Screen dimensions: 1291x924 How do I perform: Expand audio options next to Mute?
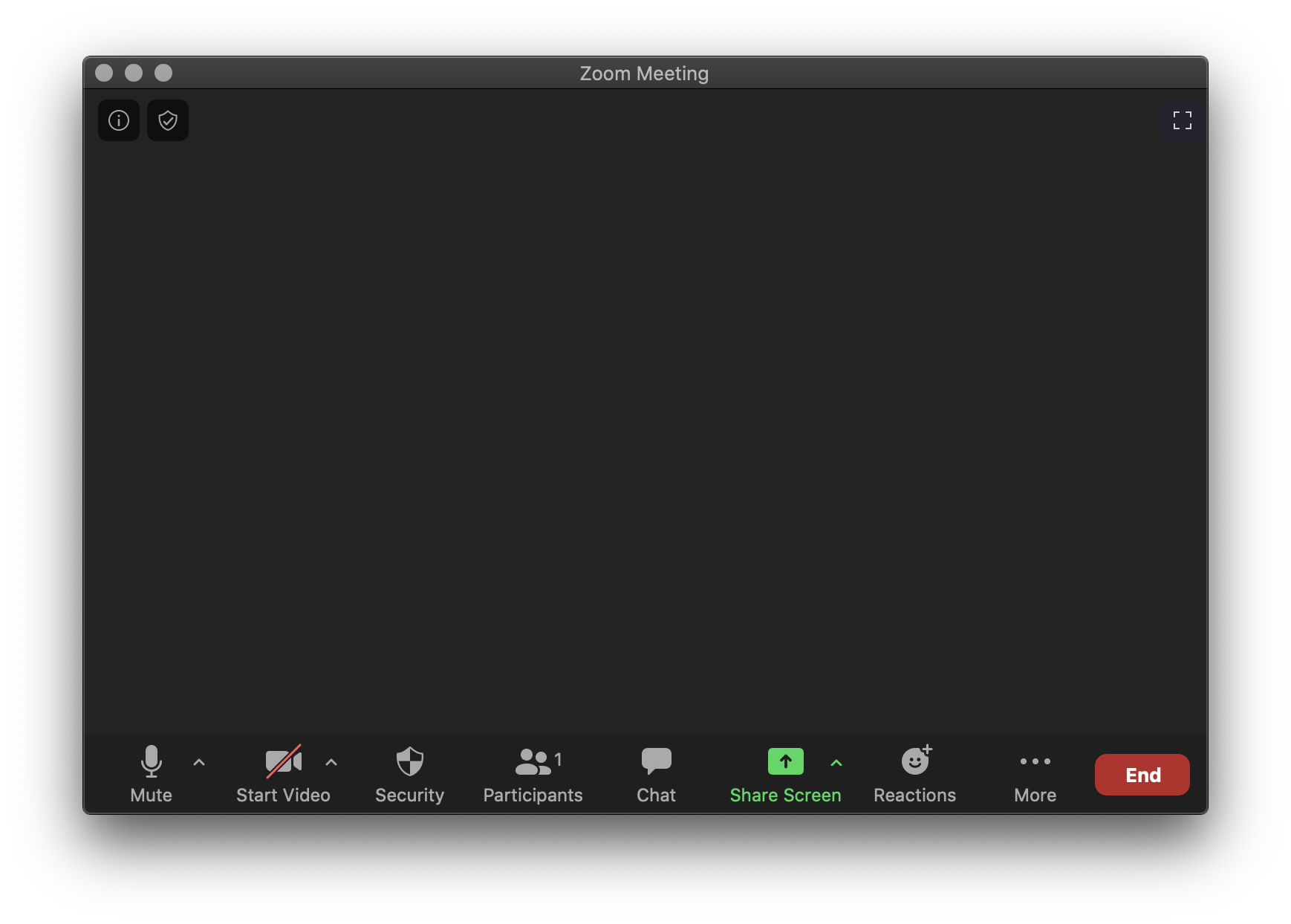[x=199, y=763]
